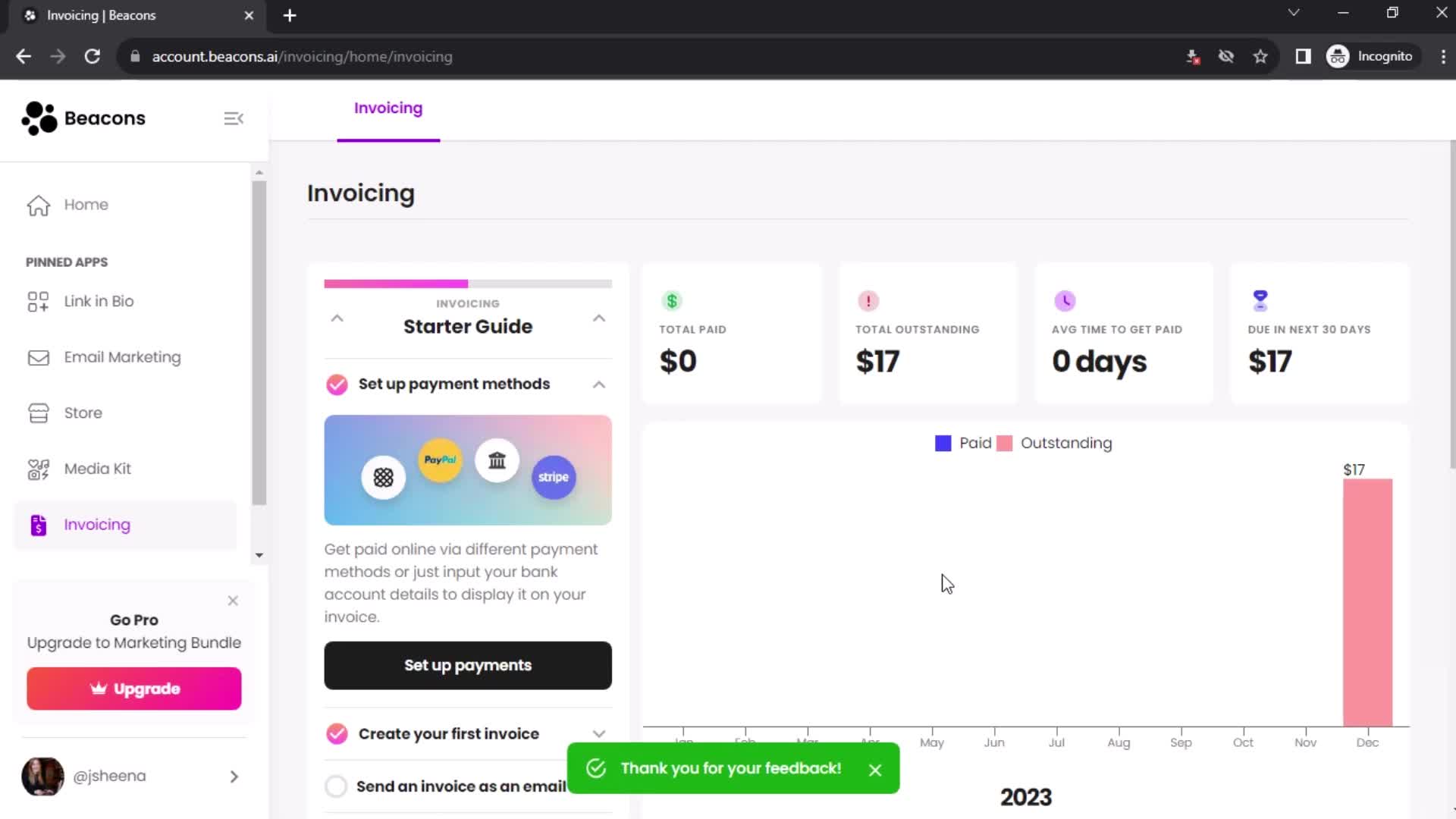Expand the Create your first invoice section
The width and height of the screenshot is (1456, 819).
coord(601,733)
